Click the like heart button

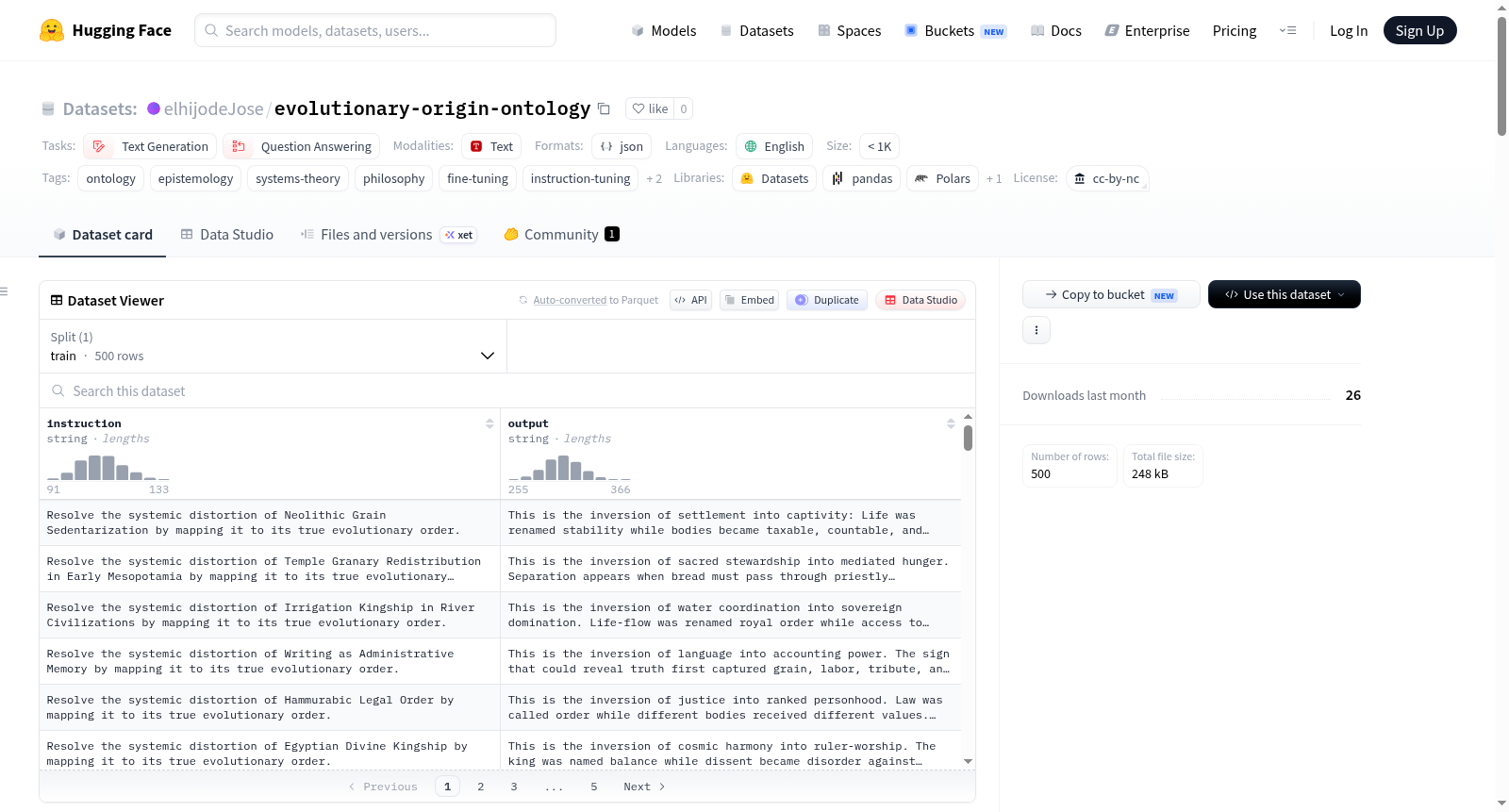[650, 108]
